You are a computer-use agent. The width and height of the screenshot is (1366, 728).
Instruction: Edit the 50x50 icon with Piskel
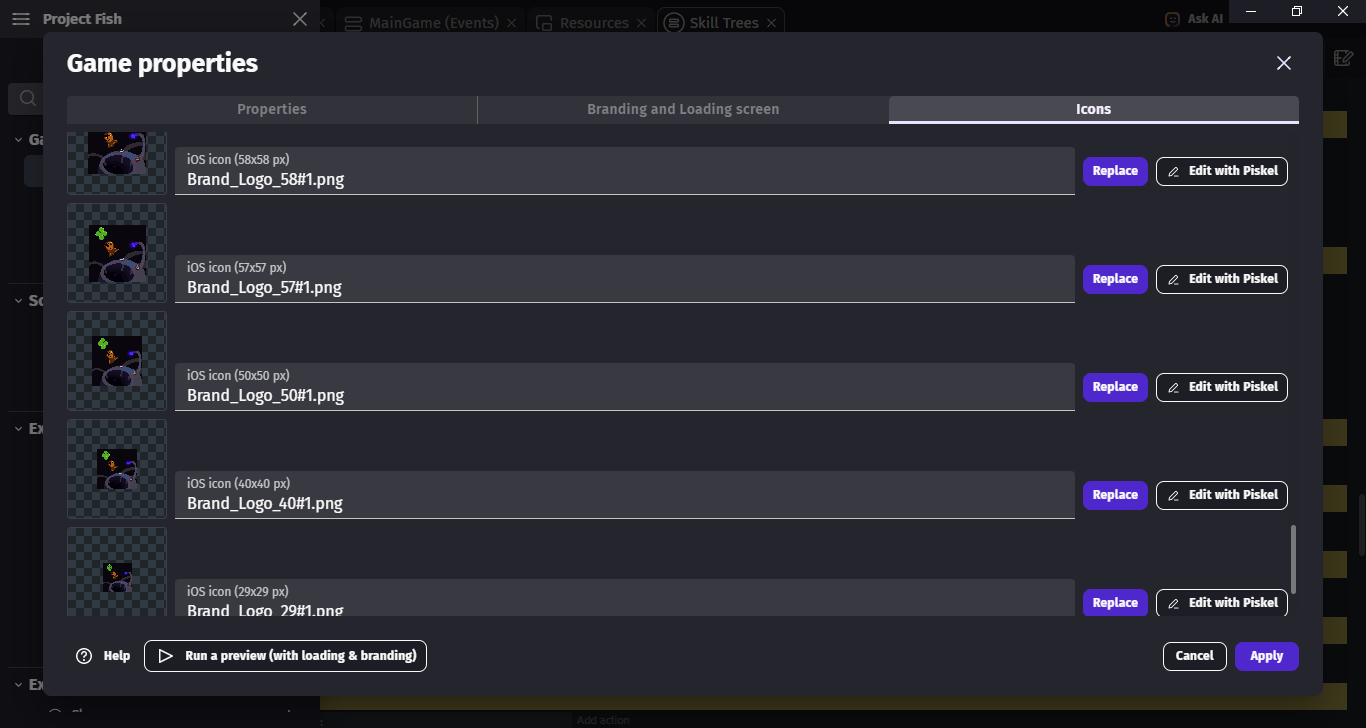(x=1221, y=387)
